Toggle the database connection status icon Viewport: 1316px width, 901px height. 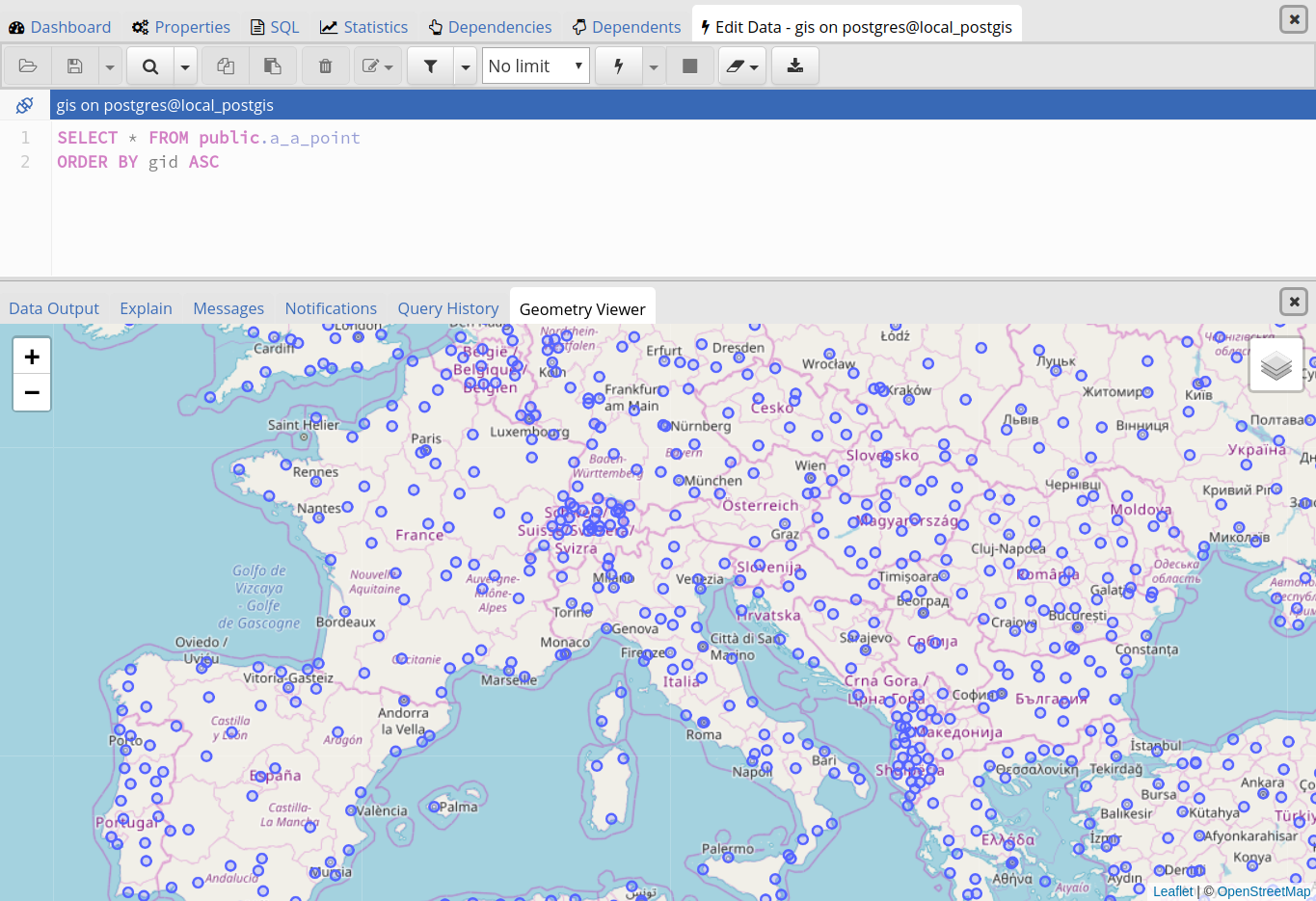pyautogui.click(x=25, y=105)
